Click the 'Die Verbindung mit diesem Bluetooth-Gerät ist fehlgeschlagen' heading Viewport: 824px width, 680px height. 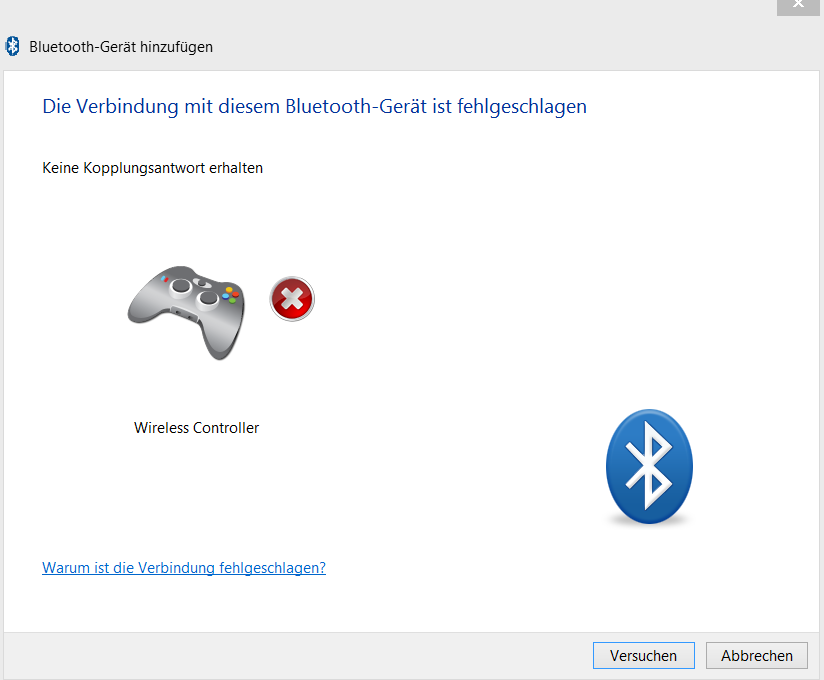click(x=314, y=107)
